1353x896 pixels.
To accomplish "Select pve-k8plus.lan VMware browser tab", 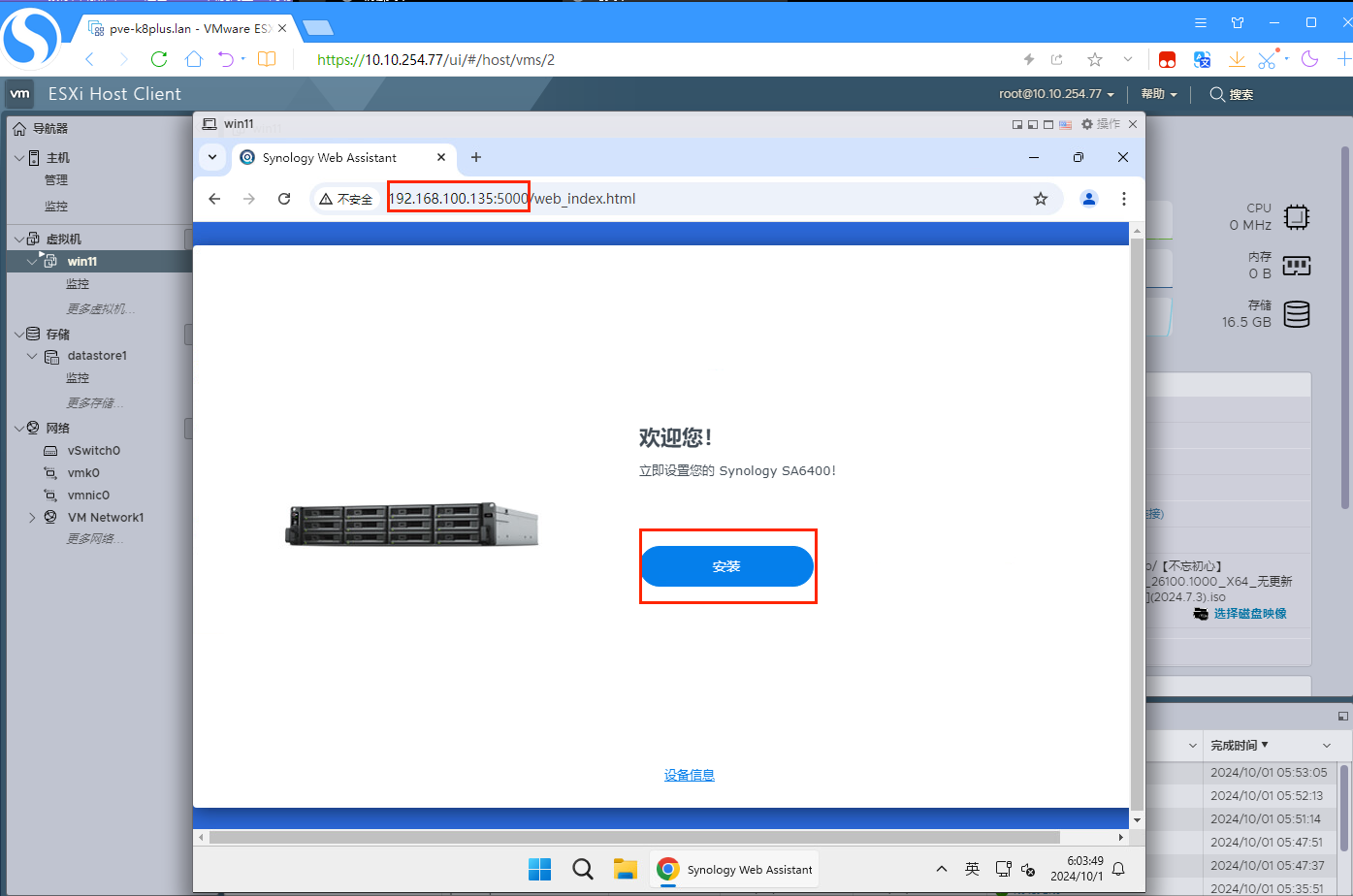I will 189,28.
